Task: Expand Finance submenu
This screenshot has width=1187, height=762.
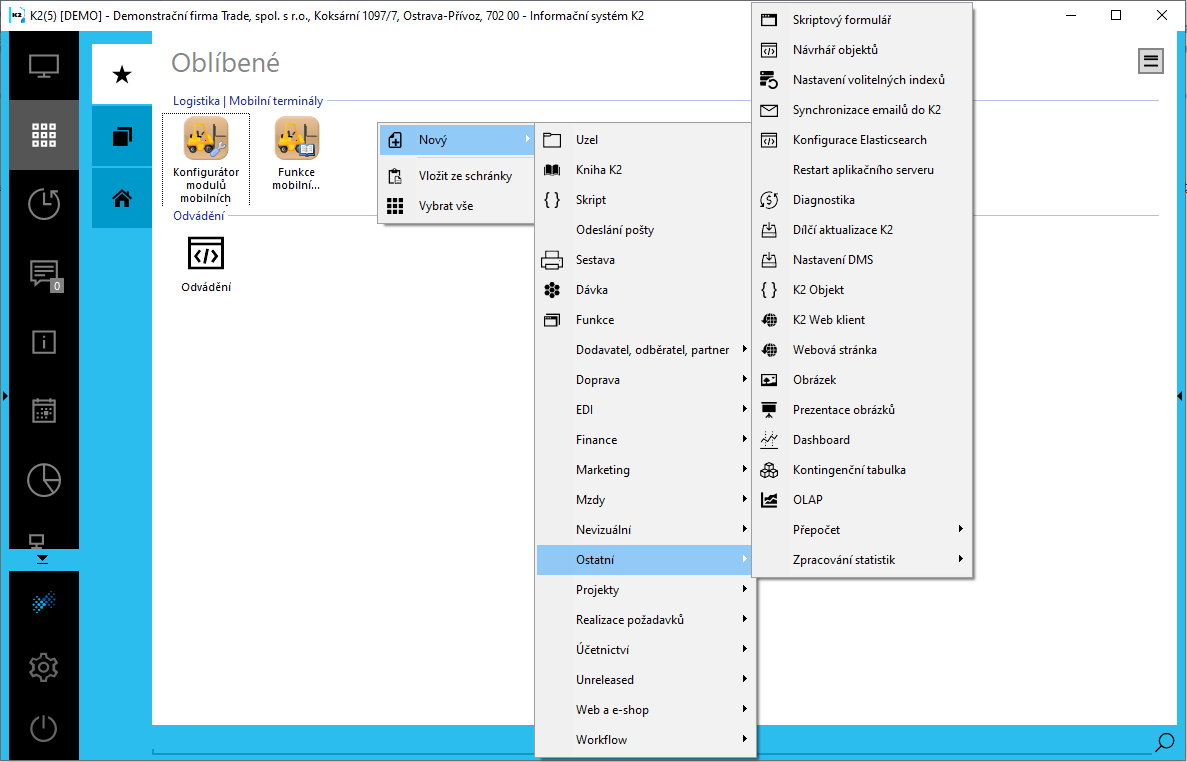Action: [643, 440]
